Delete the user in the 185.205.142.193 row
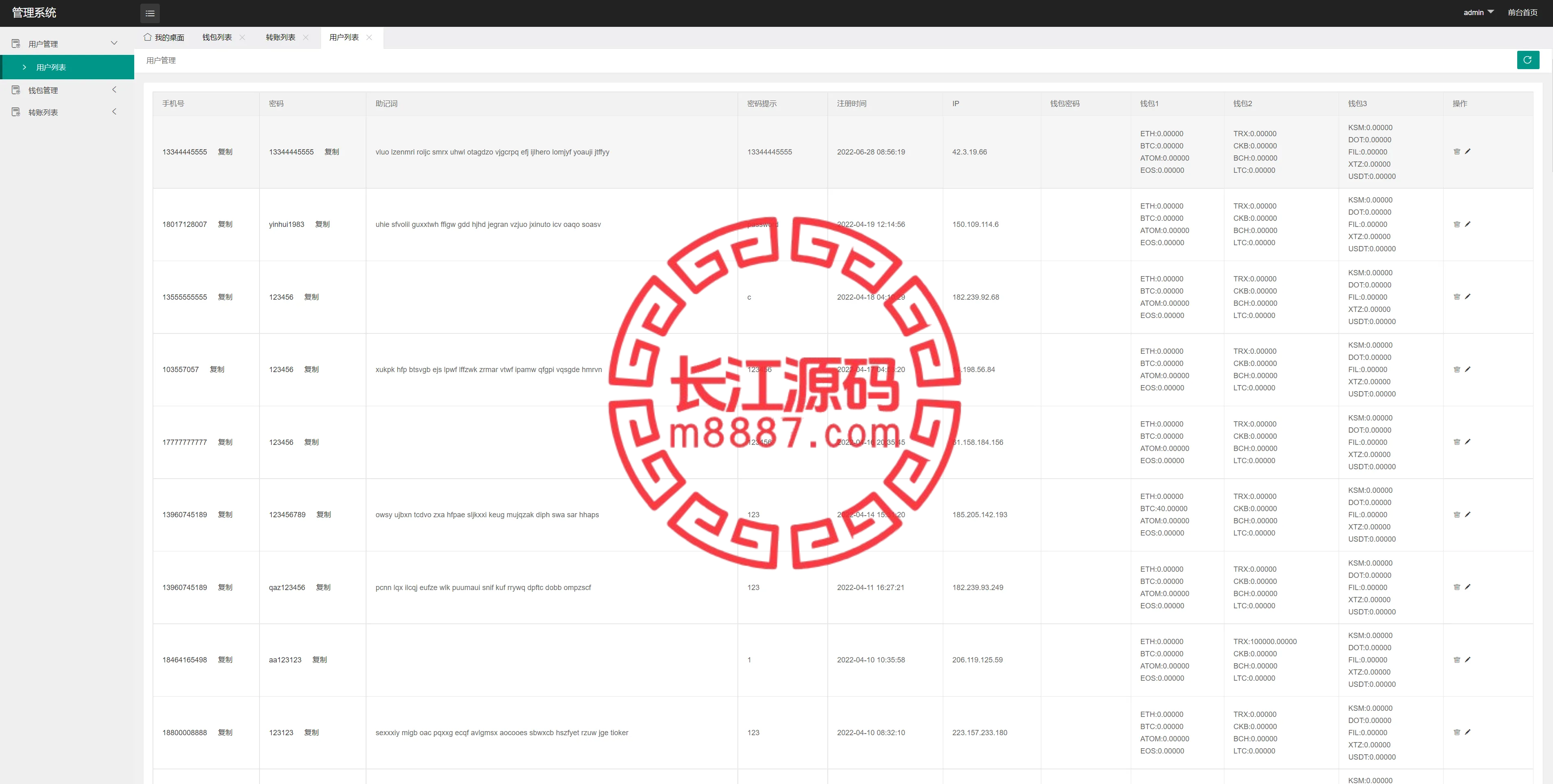The image size is (1553, 784). click(1457, 515)
